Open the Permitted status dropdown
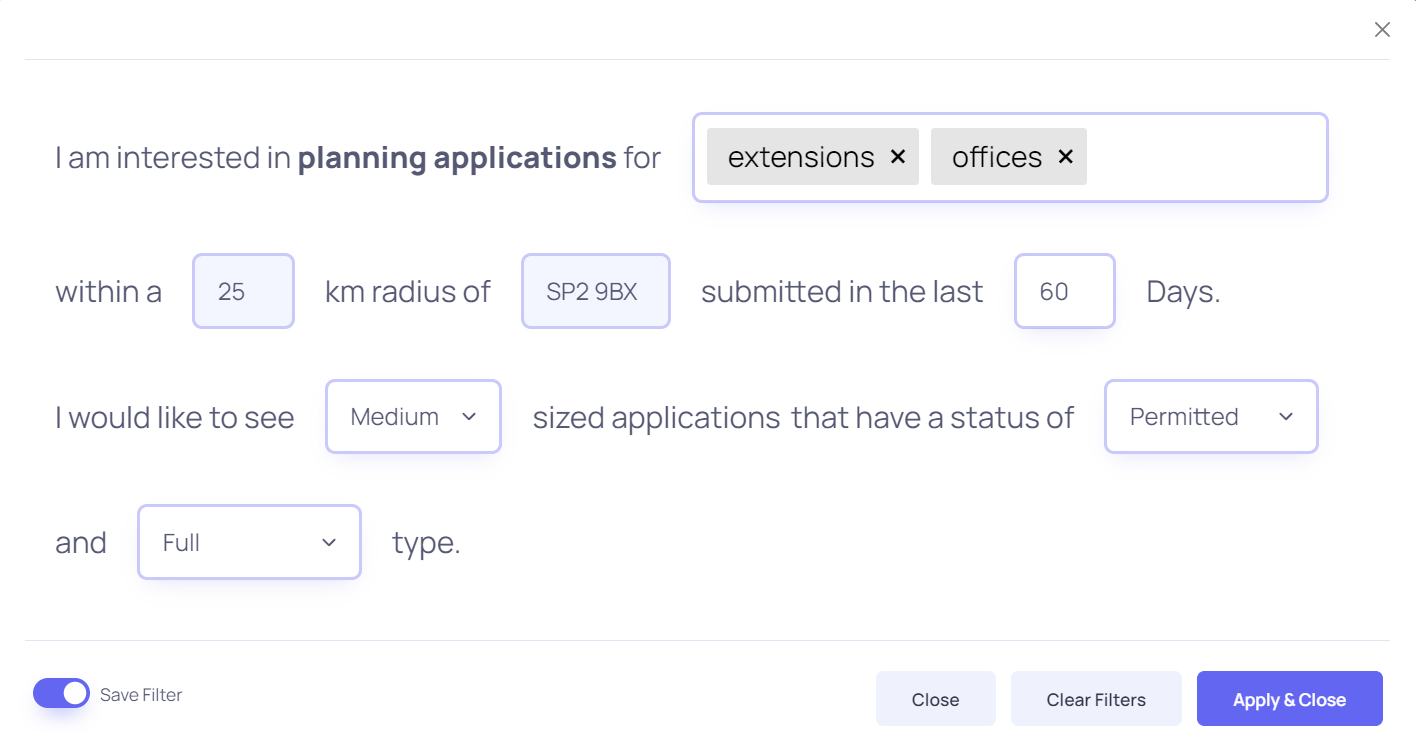Screen dimensions: 1416x754 tap(1211, 416)
